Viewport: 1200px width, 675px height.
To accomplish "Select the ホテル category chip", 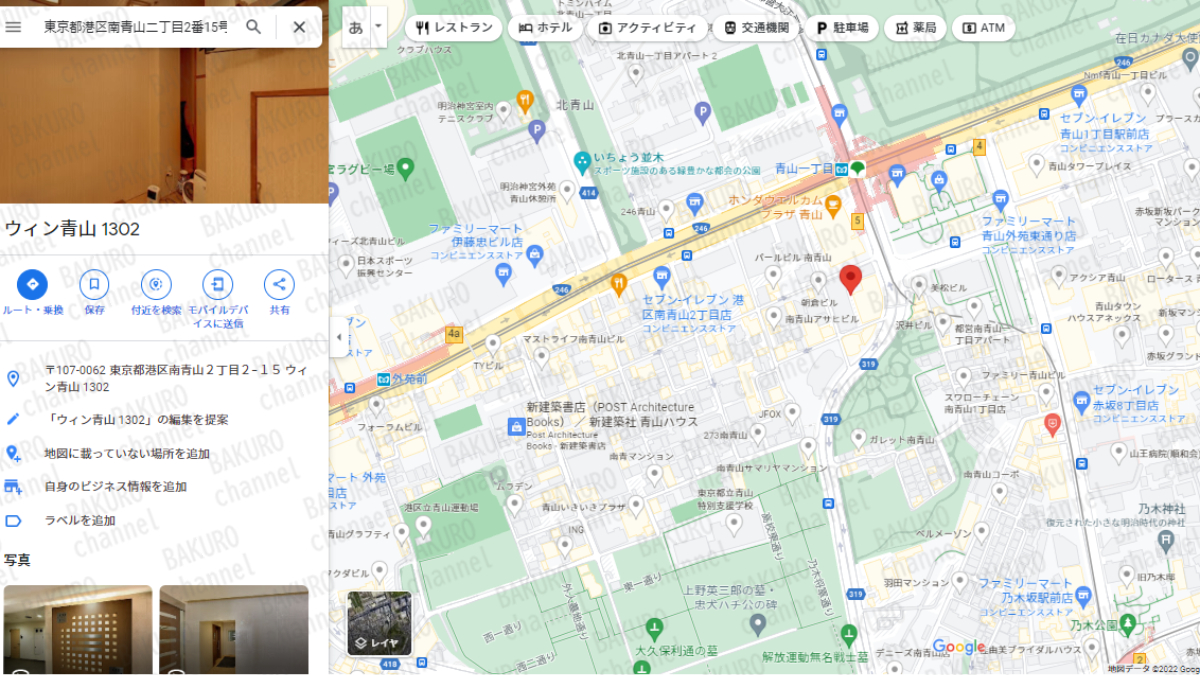I will 546,28.
